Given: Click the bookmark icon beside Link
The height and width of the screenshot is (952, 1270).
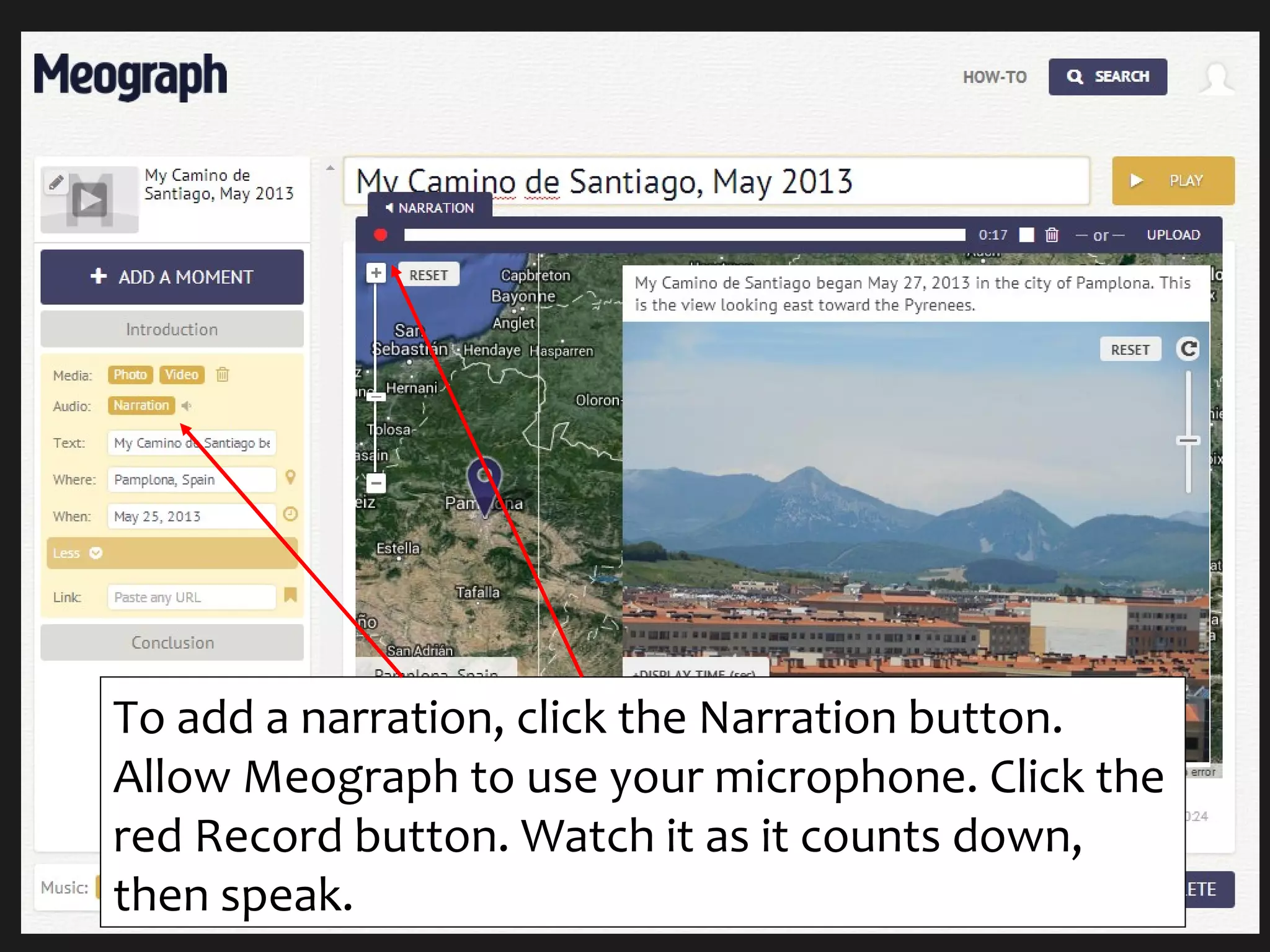Looking at the screenshot, I should (290, 595).
